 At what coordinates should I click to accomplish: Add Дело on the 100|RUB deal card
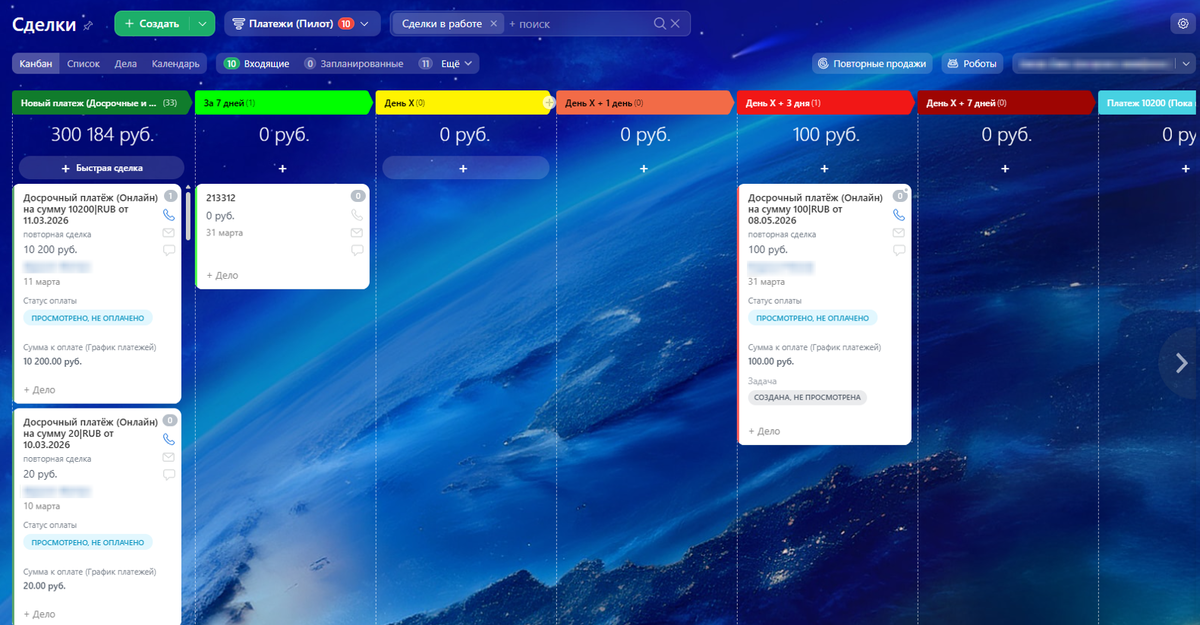pyautogui.click(x=764, y=431)
